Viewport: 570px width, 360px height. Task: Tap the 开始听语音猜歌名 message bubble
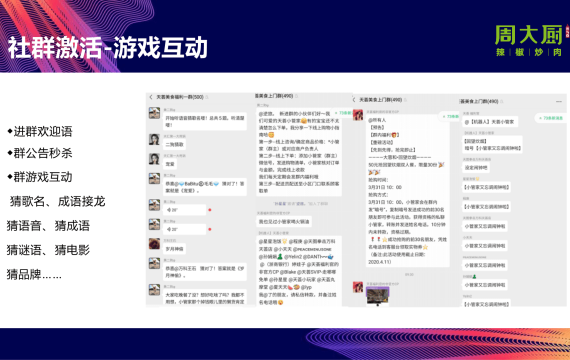pos(205,121)
